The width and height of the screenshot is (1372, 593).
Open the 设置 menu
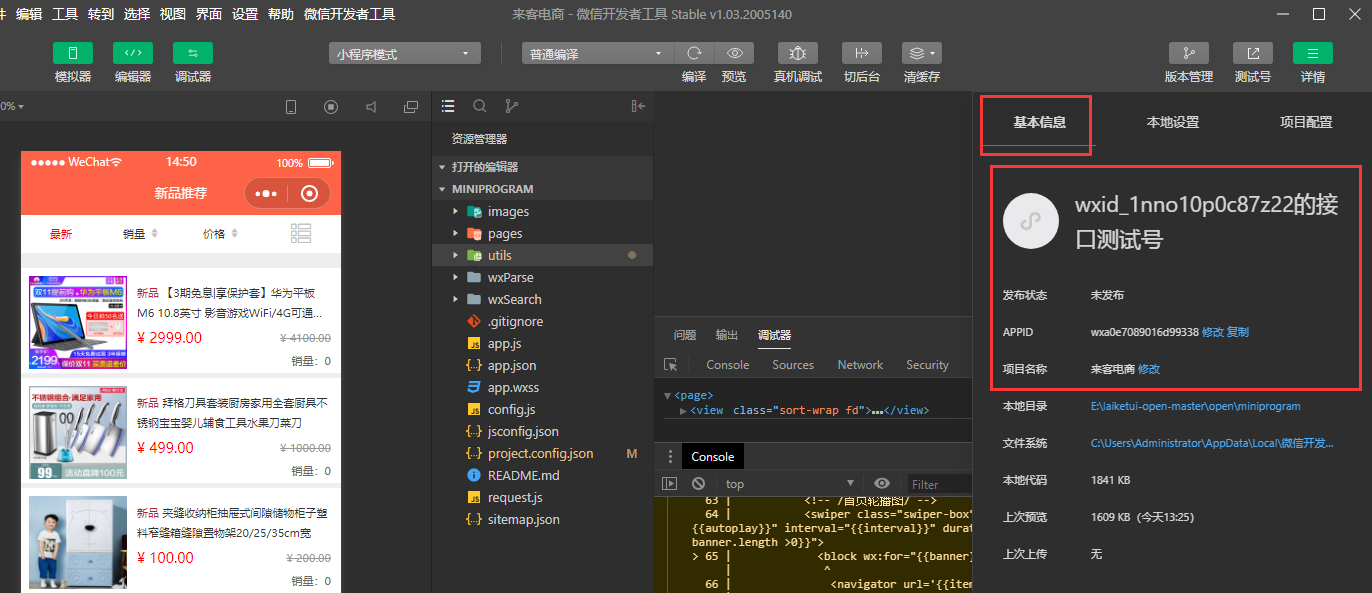pyautogui.click(x=245, y=14)
